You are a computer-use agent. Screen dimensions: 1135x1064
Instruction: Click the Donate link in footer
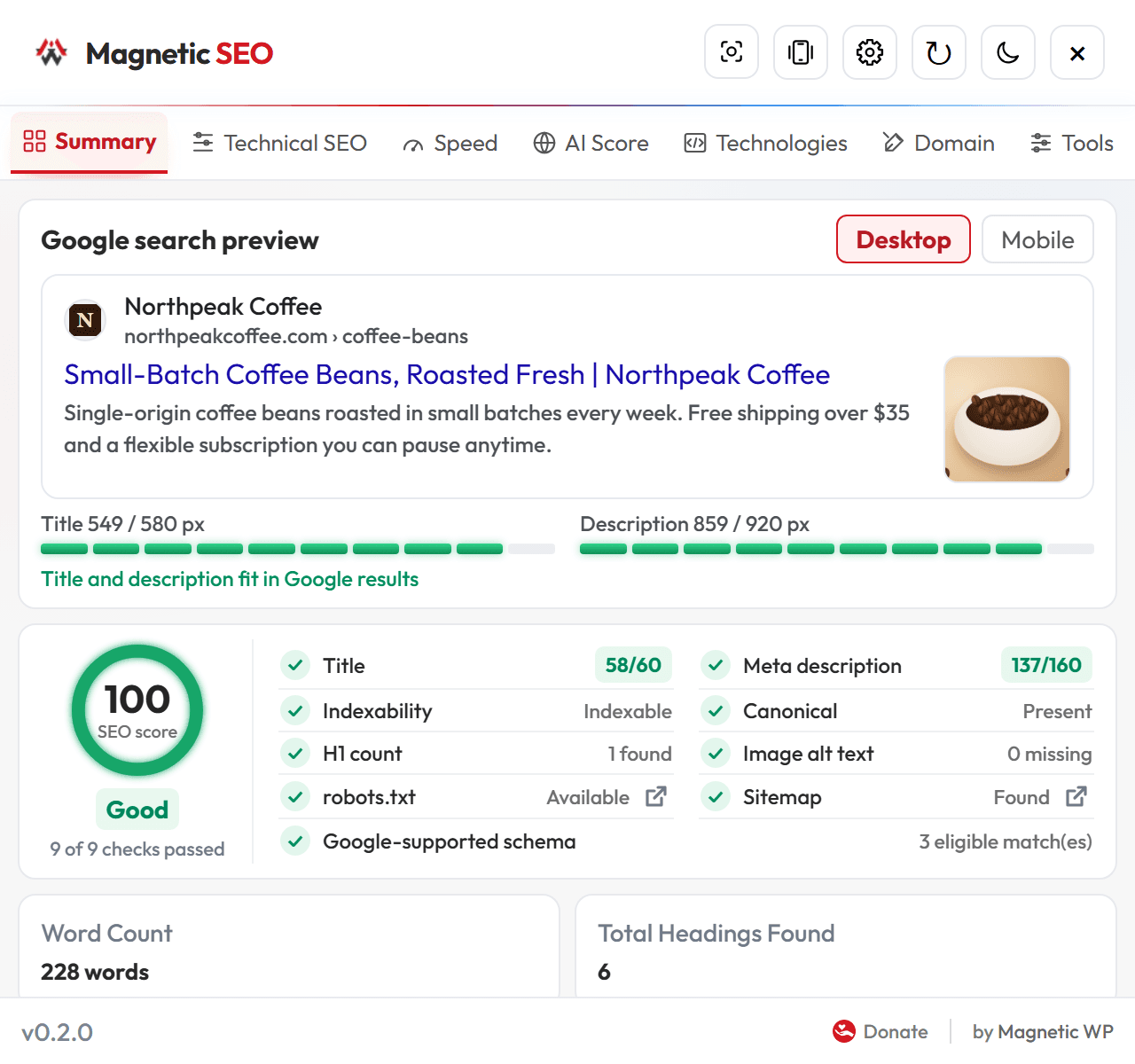tap(881, 1031)
